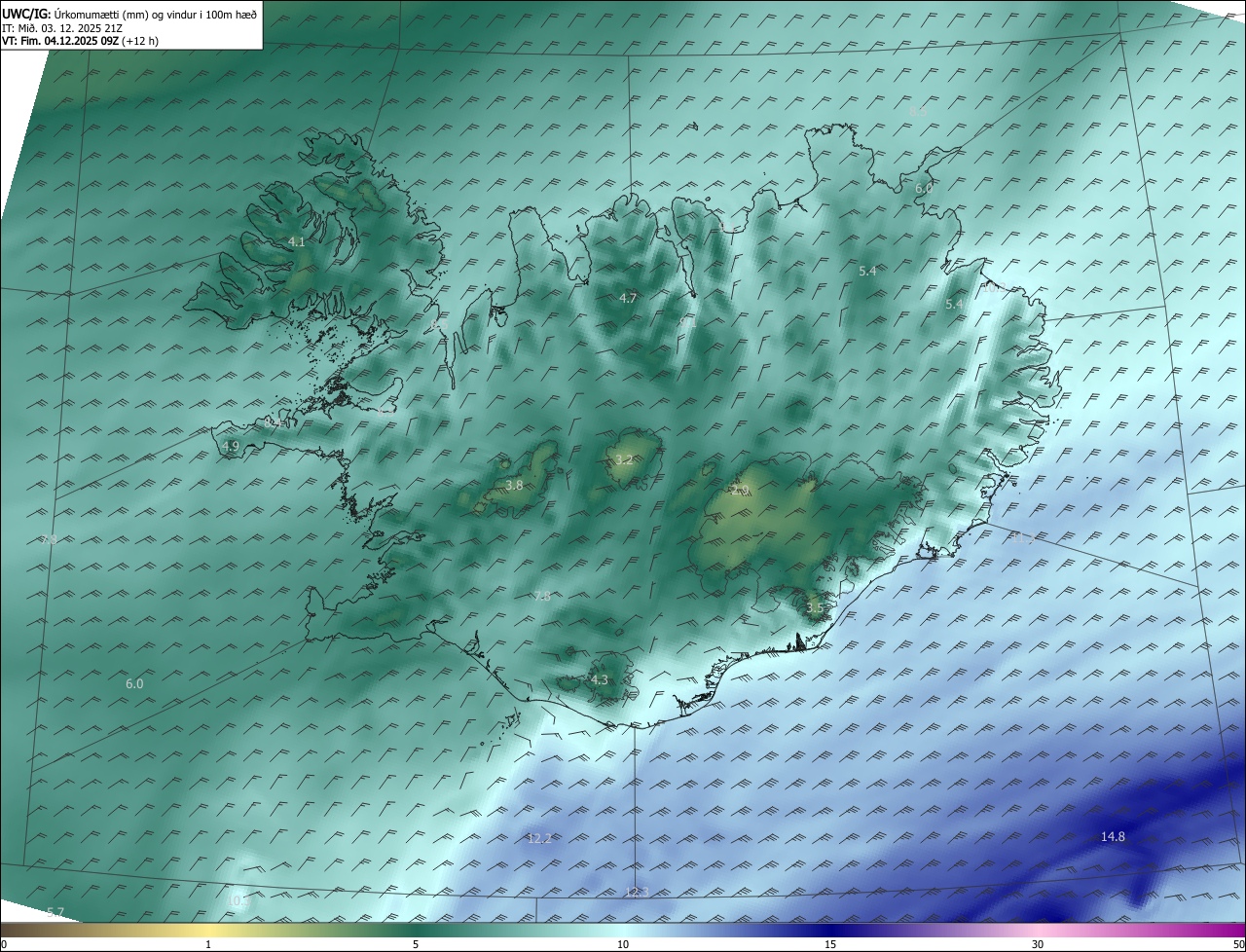Click the 12.3 value label near the bottom edge
The image size is (1246, 952).
point(637,892)
